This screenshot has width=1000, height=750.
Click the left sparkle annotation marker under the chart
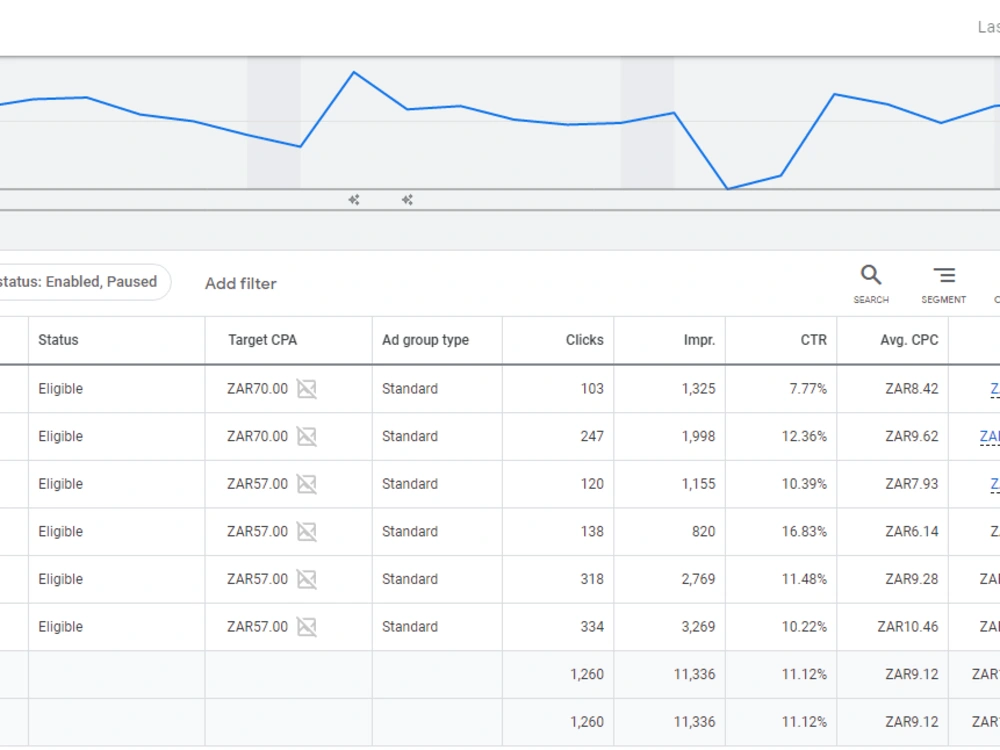point(354,200)
